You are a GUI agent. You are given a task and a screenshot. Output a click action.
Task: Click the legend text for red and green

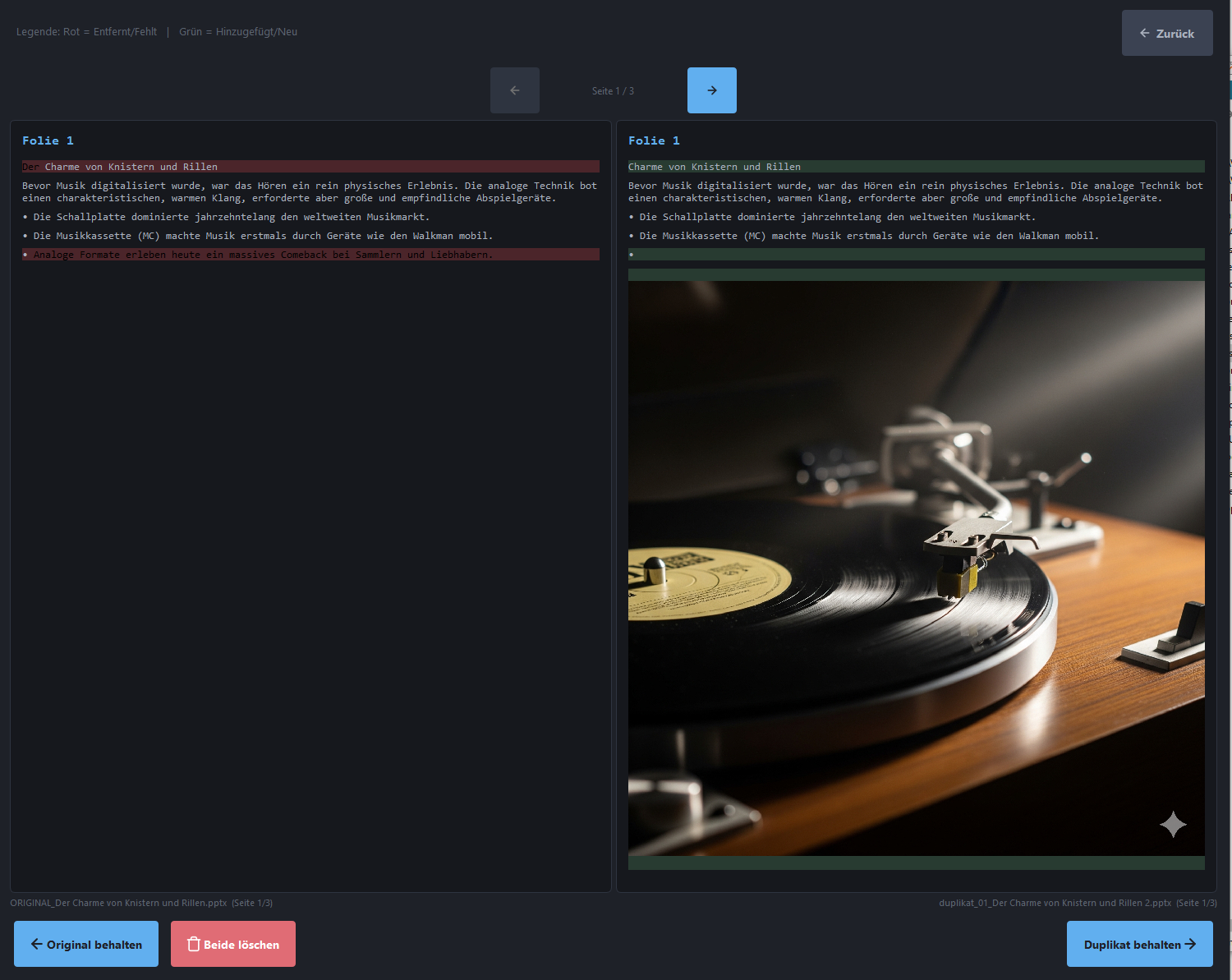(157, 32)
